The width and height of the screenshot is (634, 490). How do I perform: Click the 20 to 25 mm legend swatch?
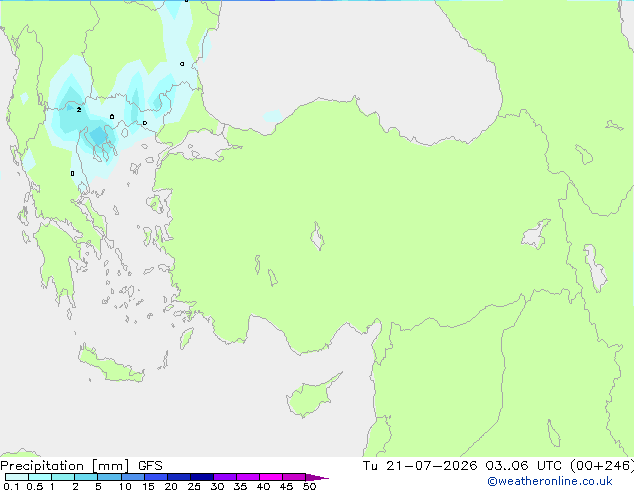click(x=179, y=477)
